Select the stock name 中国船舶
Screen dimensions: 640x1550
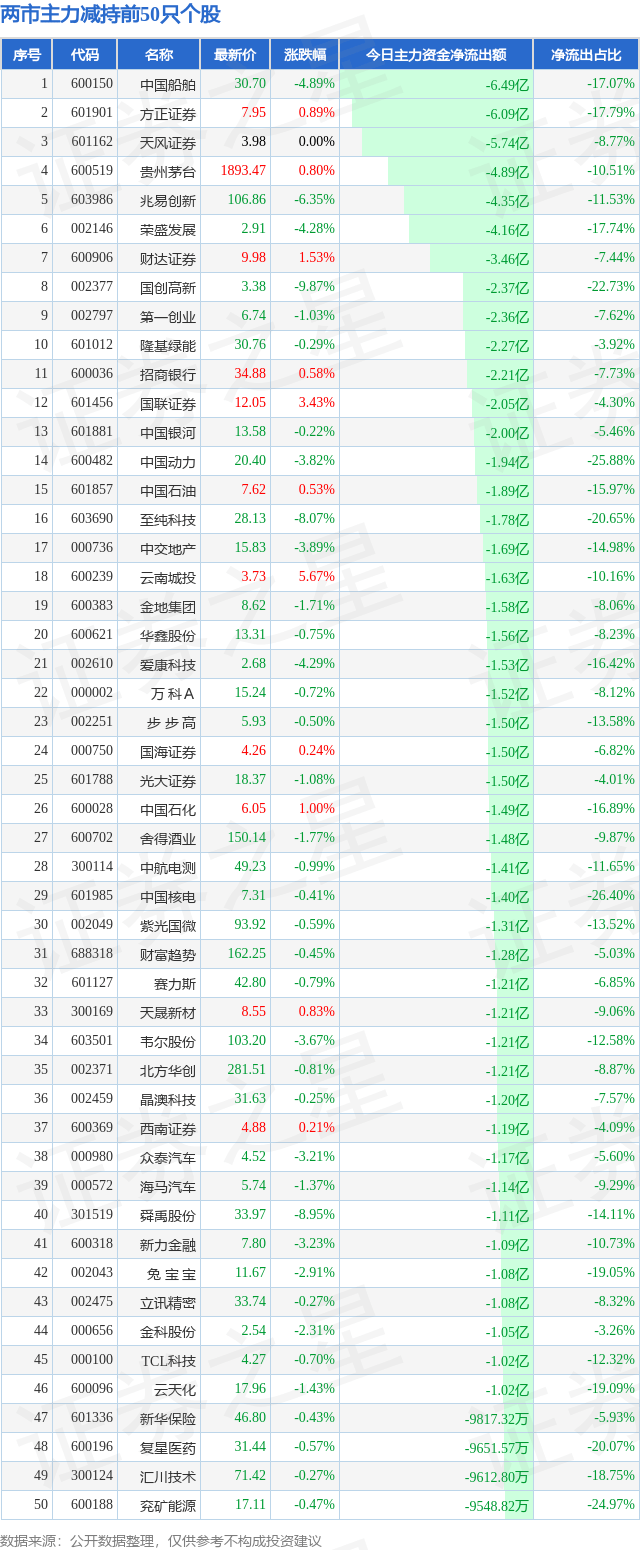click(168, 84)
